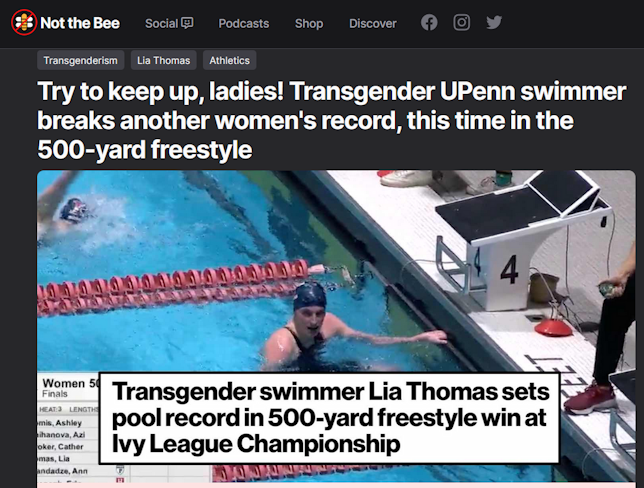Click the embedded Ivy League Championship caption
This screenshot has width=644, height=488.
330,418
